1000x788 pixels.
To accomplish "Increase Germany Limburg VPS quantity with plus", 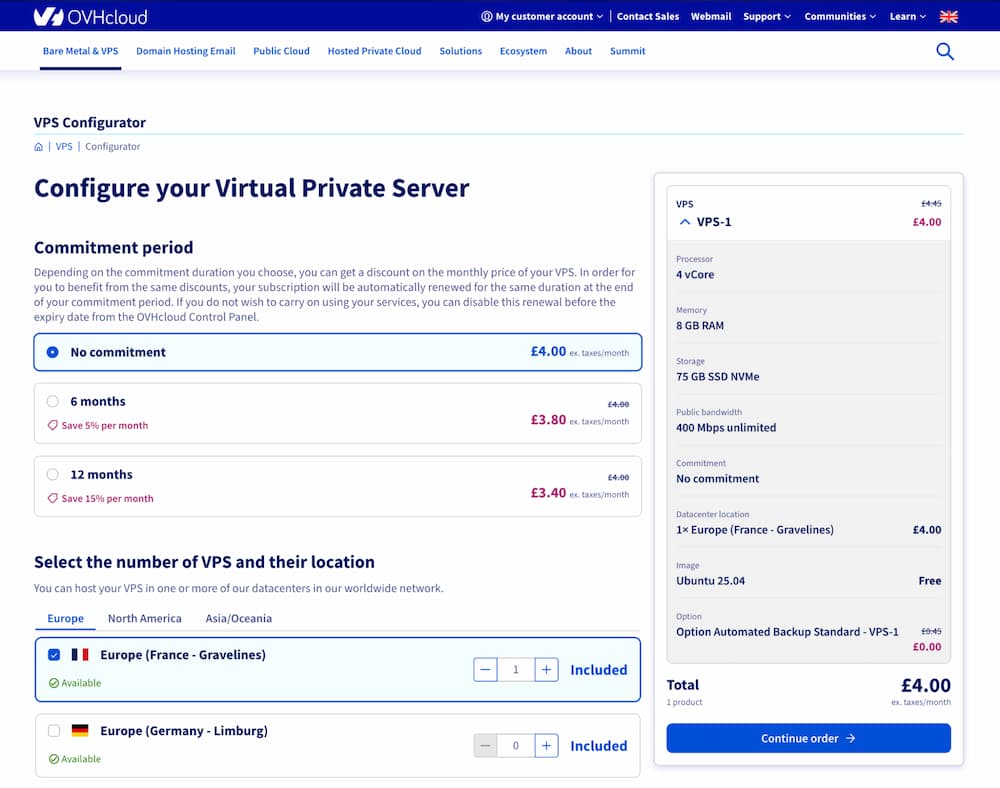I will [x=546, y=746].
